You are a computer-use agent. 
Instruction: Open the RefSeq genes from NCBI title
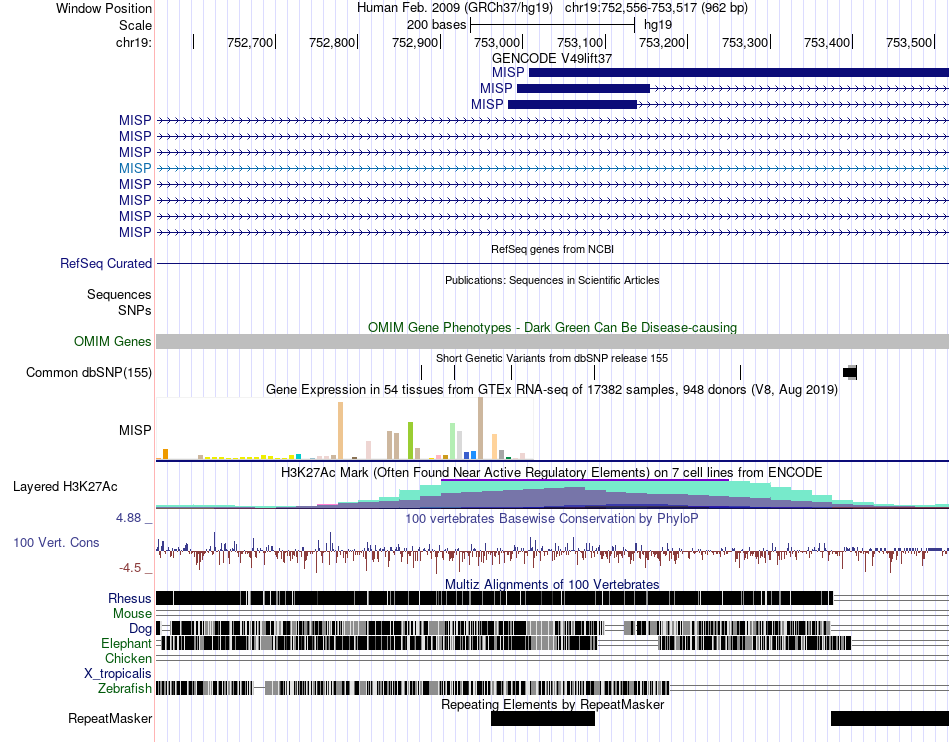[x=553, y=249]
